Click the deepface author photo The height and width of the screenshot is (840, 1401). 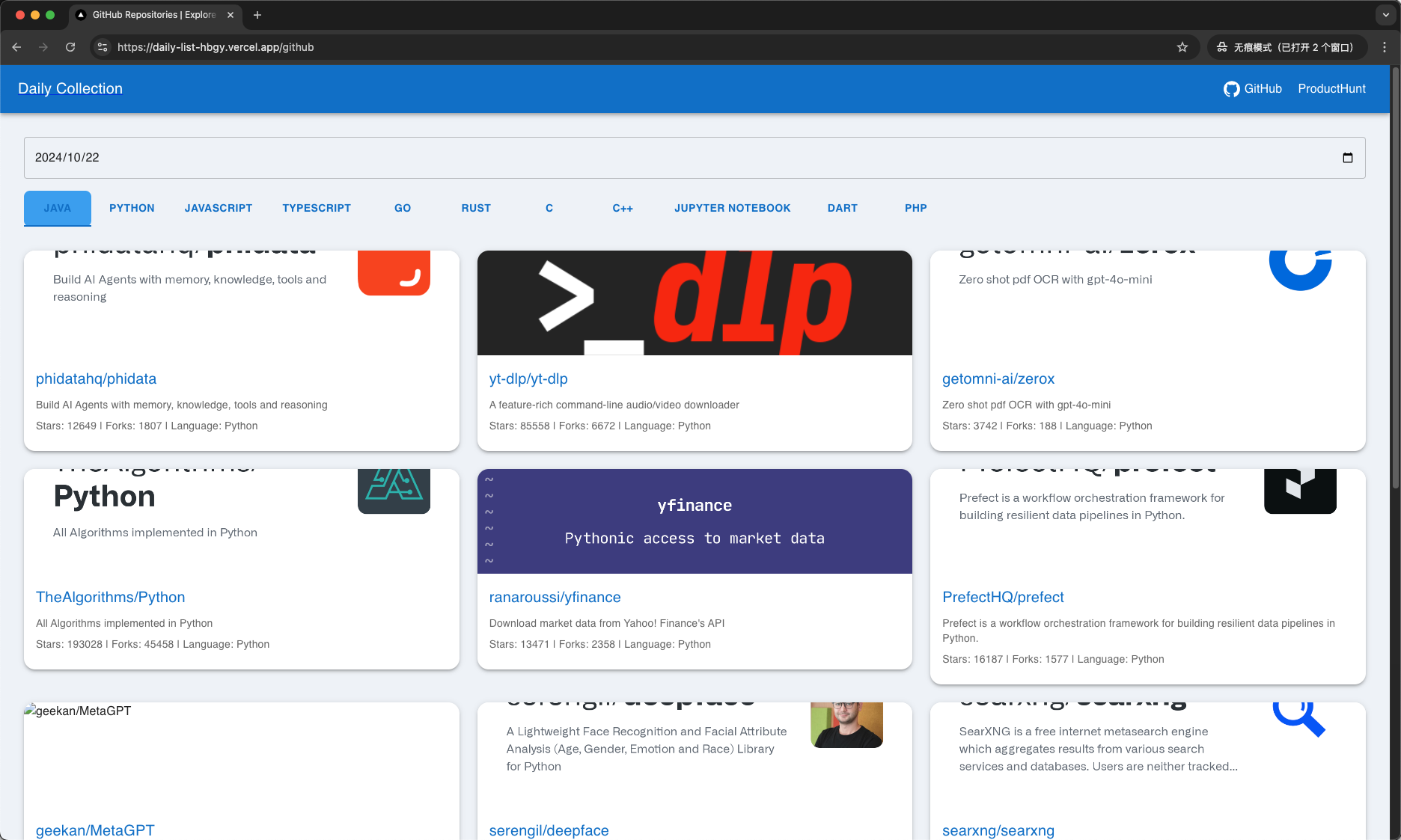(x=846, y=725)
